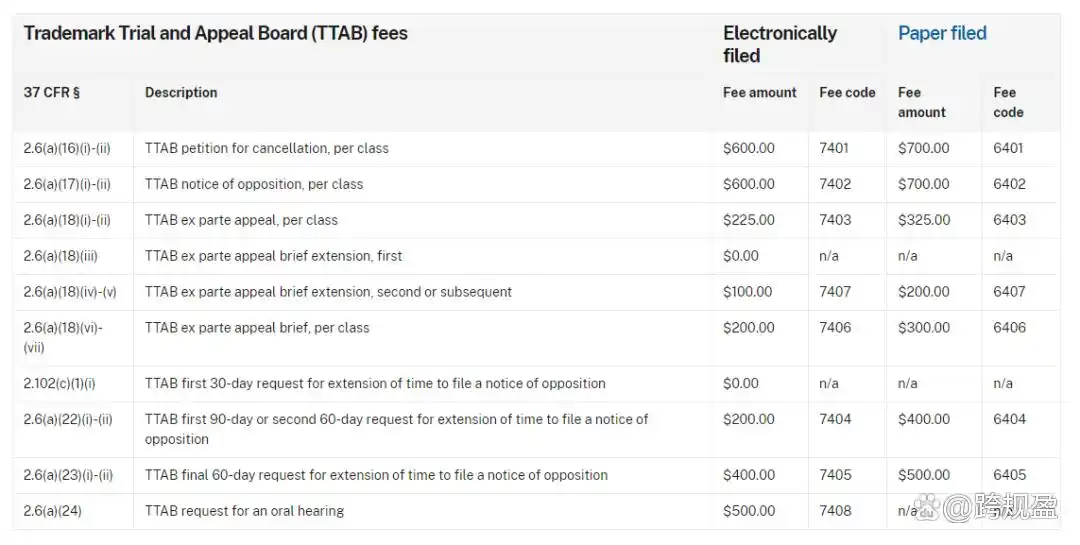Click the Electronically filed column header
The width and height of the screenshot is (1080, 545).
click(x=779, y=44)
